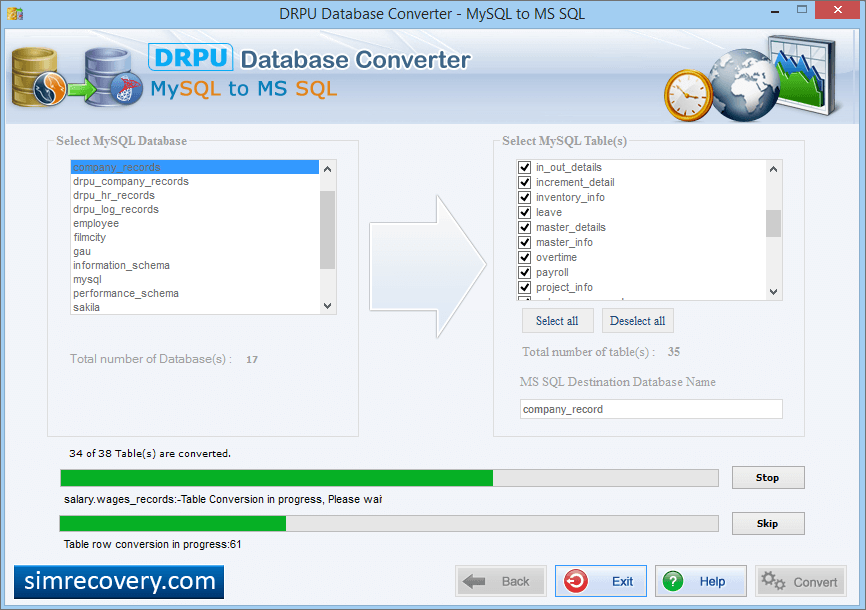Click the app icon in title bar
Screen dimensions: 866x610
click(15, 13)
